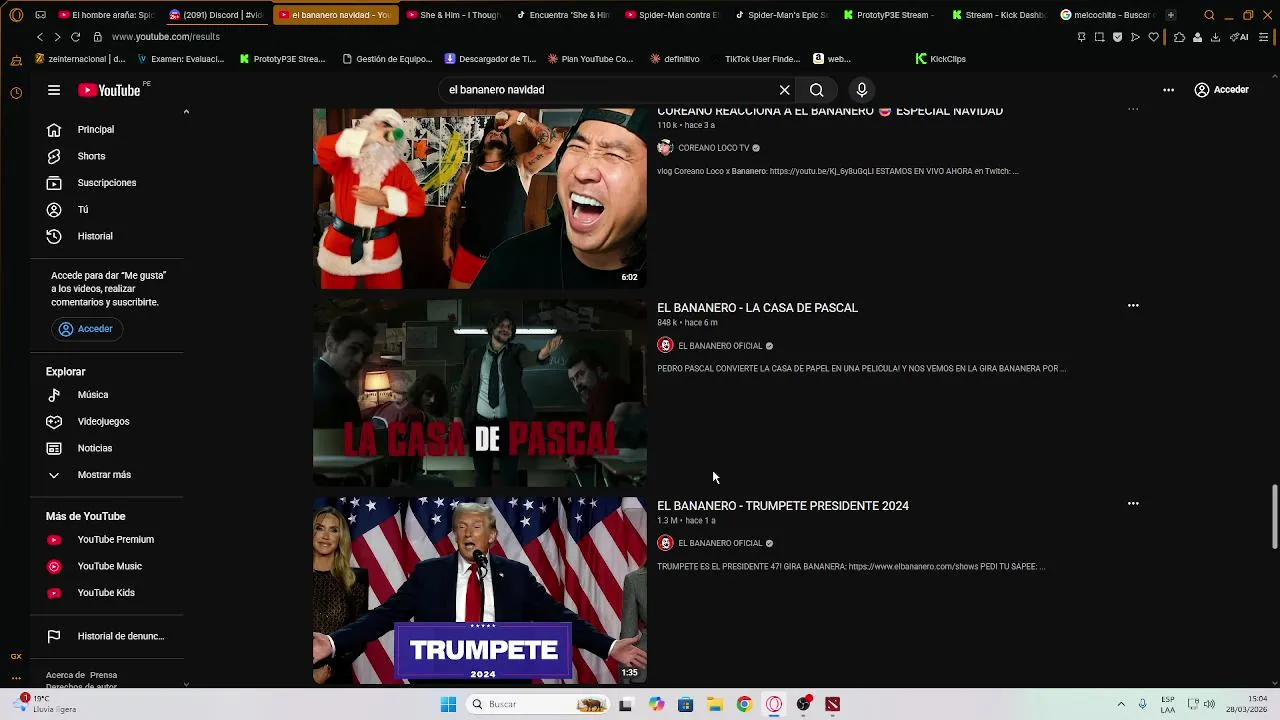Switch to the Discord browser tab
The width and height of the screenshot is (1280, 720).
[x=216, y=15]
